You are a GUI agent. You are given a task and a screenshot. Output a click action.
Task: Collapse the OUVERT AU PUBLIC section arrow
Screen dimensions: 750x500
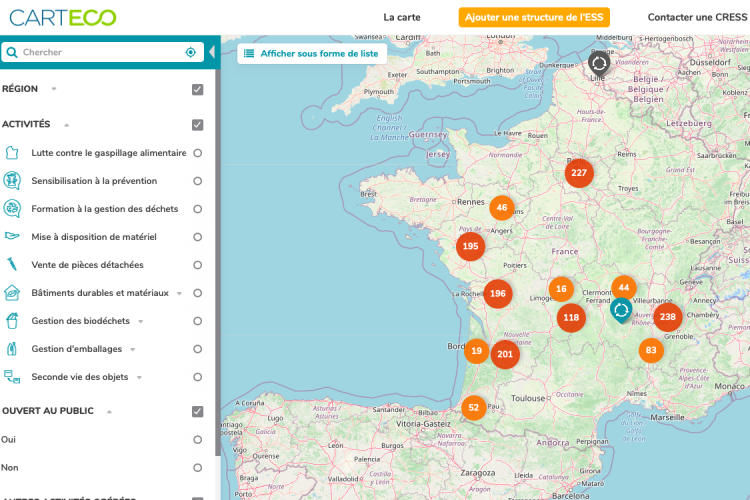(x=109, y=411)
